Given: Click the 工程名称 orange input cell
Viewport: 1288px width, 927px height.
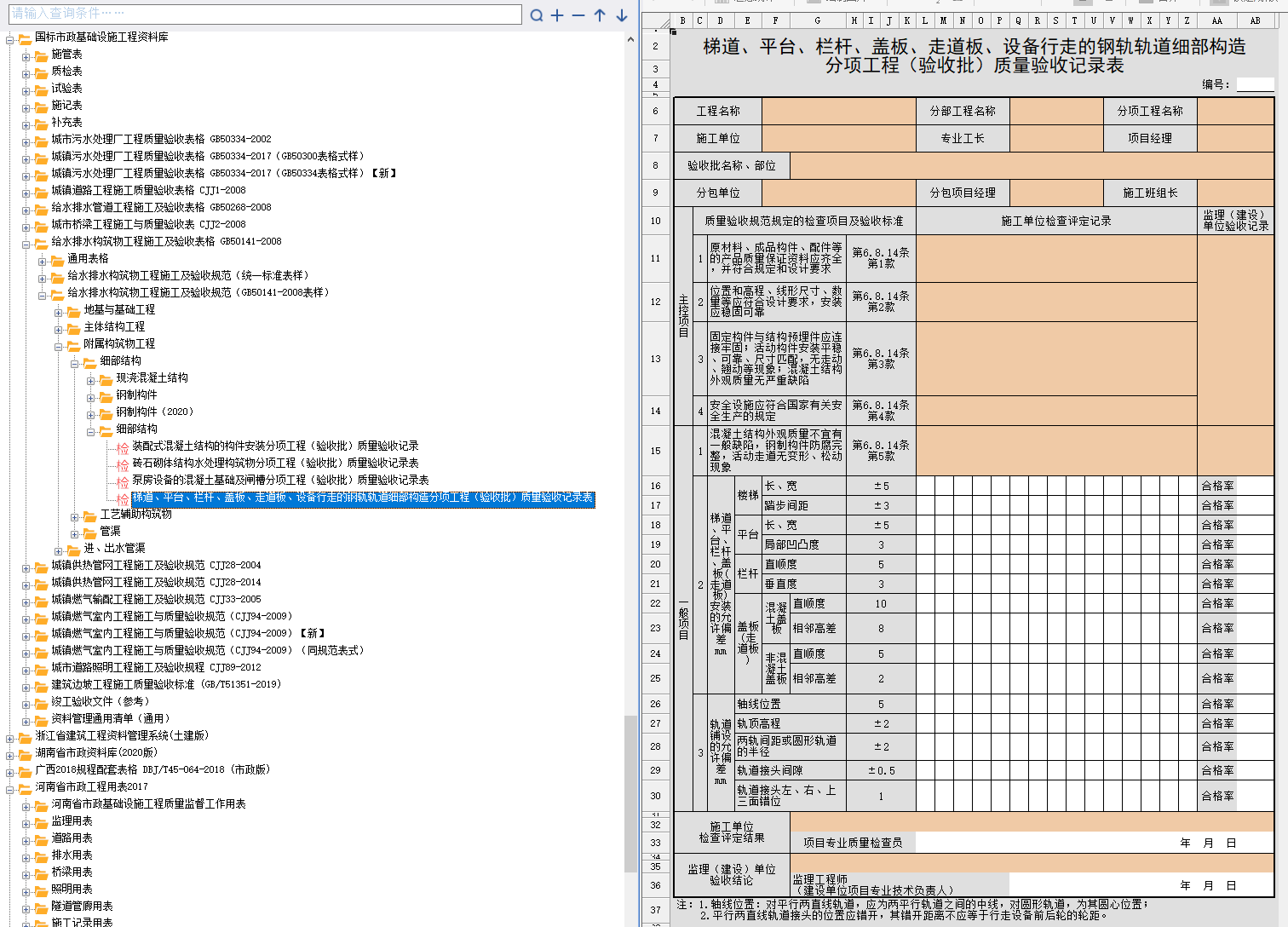Looking at the screenshot, I should (839, 111).
